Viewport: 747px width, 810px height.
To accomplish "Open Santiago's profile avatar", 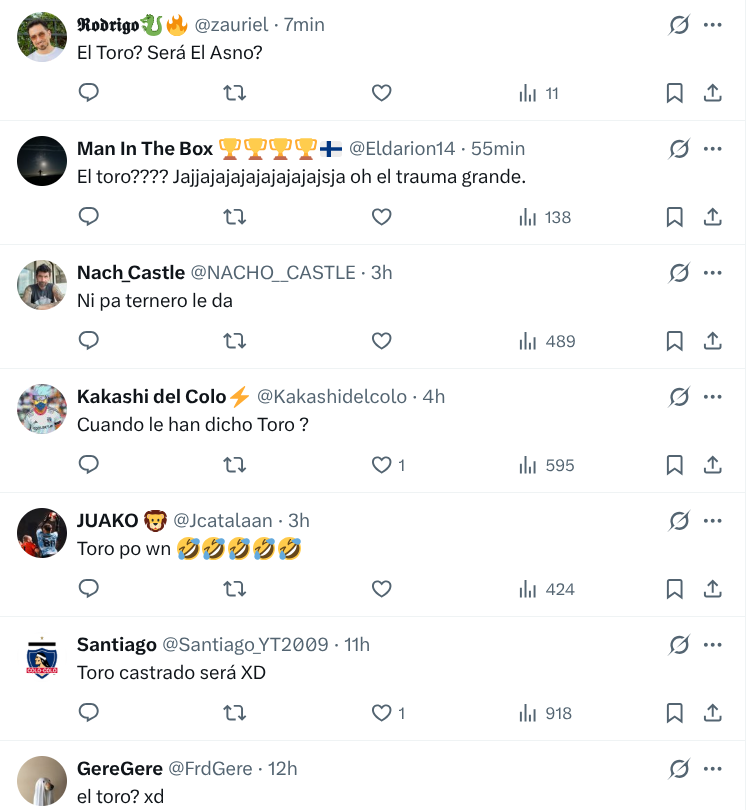I will pos(41,657).
